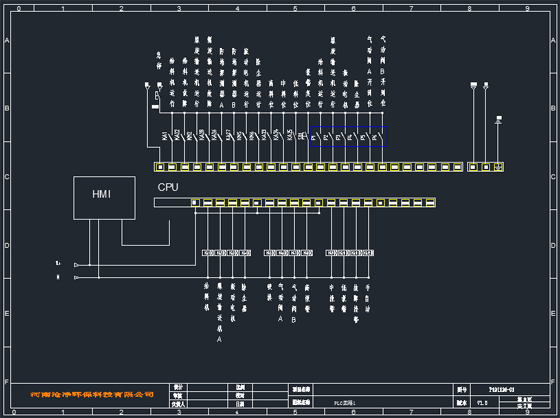Screen dimensions: 560x418
Task: Select the ground symbol near column 8
Action: (499, 120)
